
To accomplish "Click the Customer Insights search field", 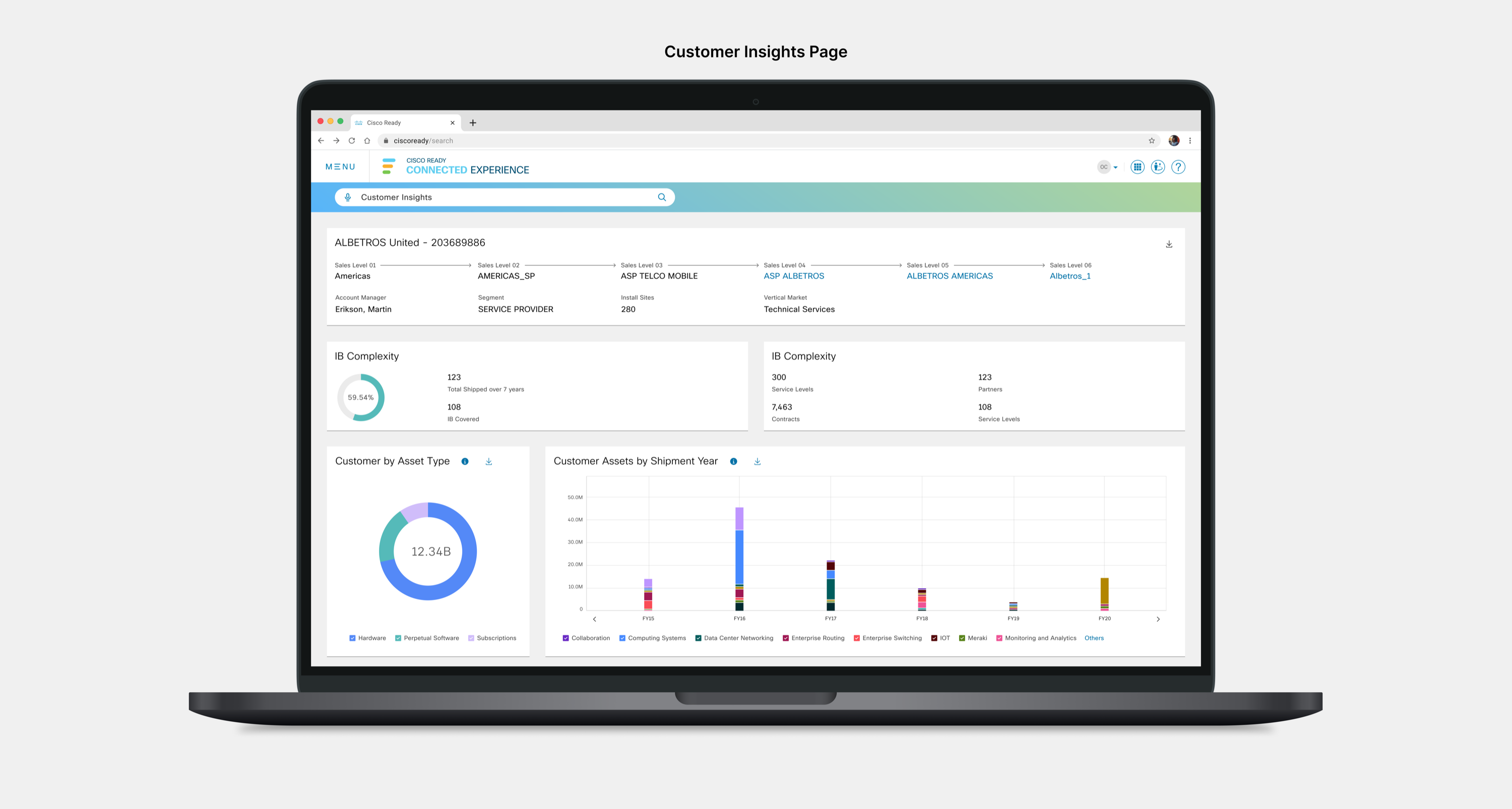I will 504,197.
